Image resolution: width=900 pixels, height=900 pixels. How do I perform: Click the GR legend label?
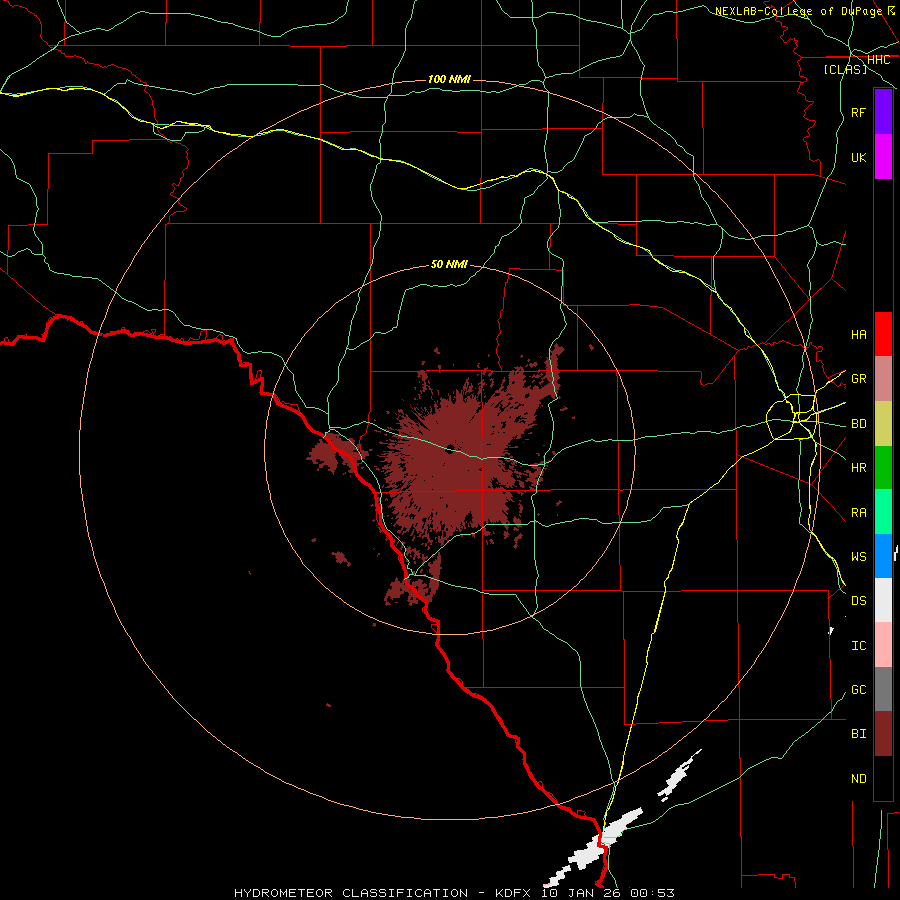click(x=859, y=379)
